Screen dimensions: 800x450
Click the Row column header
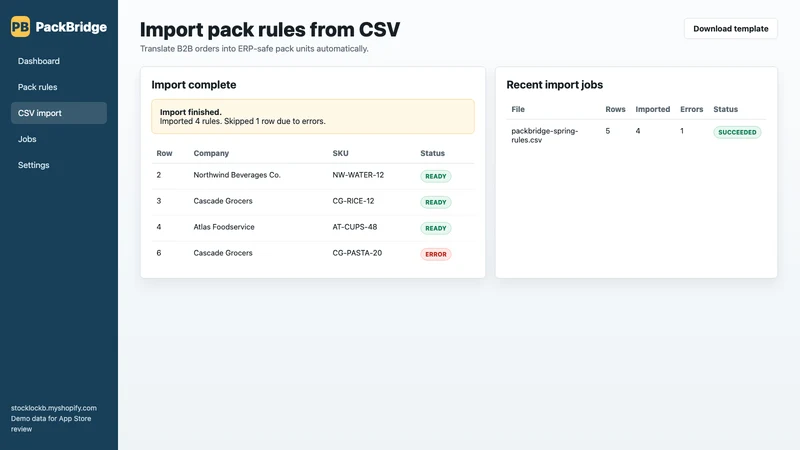pos(164,153)
